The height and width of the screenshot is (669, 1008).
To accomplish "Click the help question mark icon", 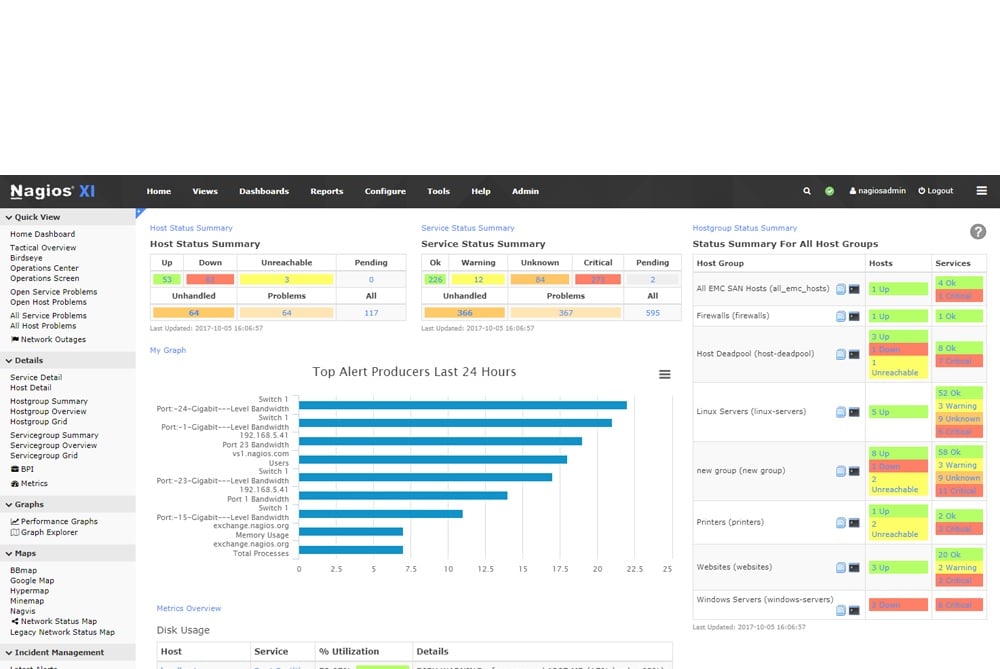I will tap(978, 232).
